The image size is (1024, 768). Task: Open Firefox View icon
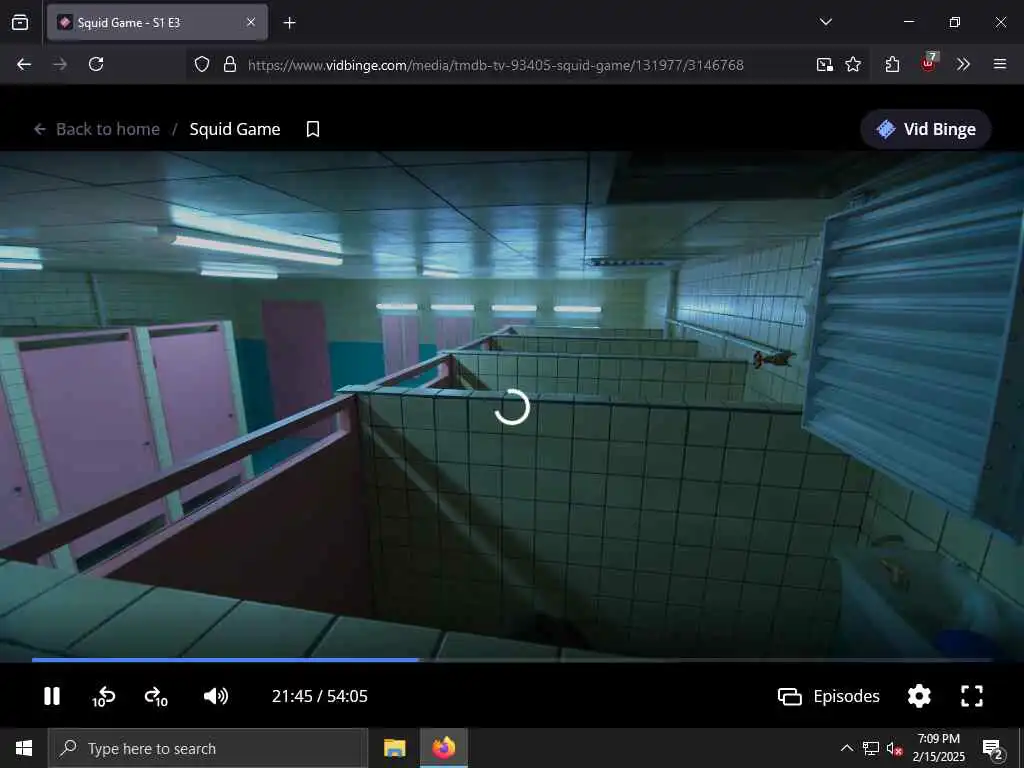[x=20, y=22]
